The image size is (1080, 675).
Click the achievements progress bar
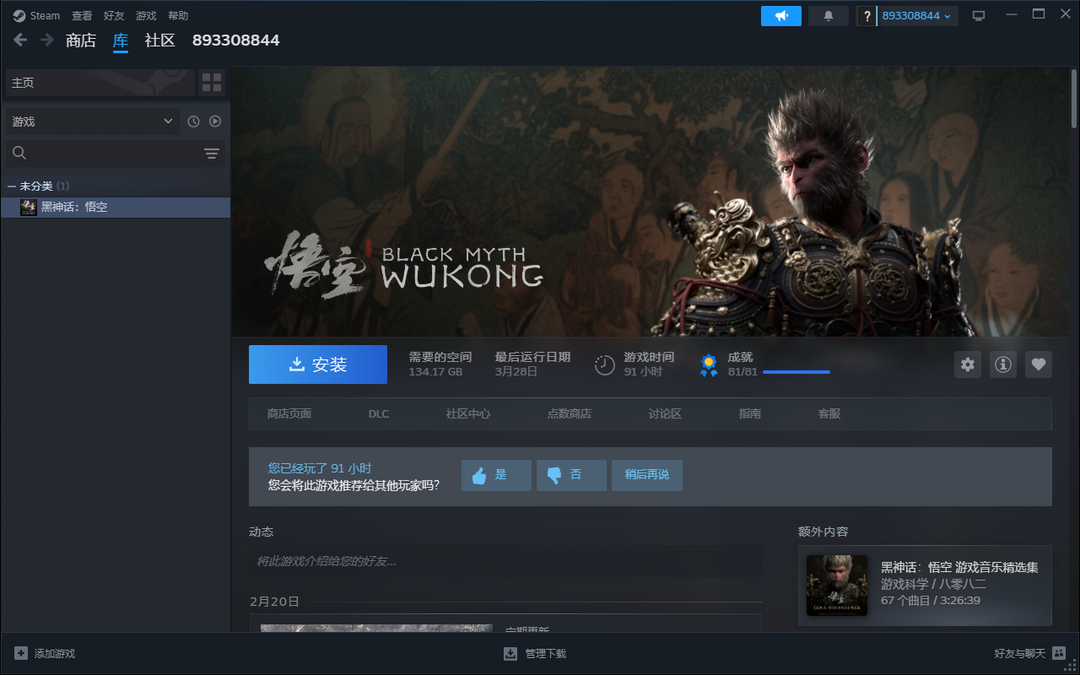796,372
